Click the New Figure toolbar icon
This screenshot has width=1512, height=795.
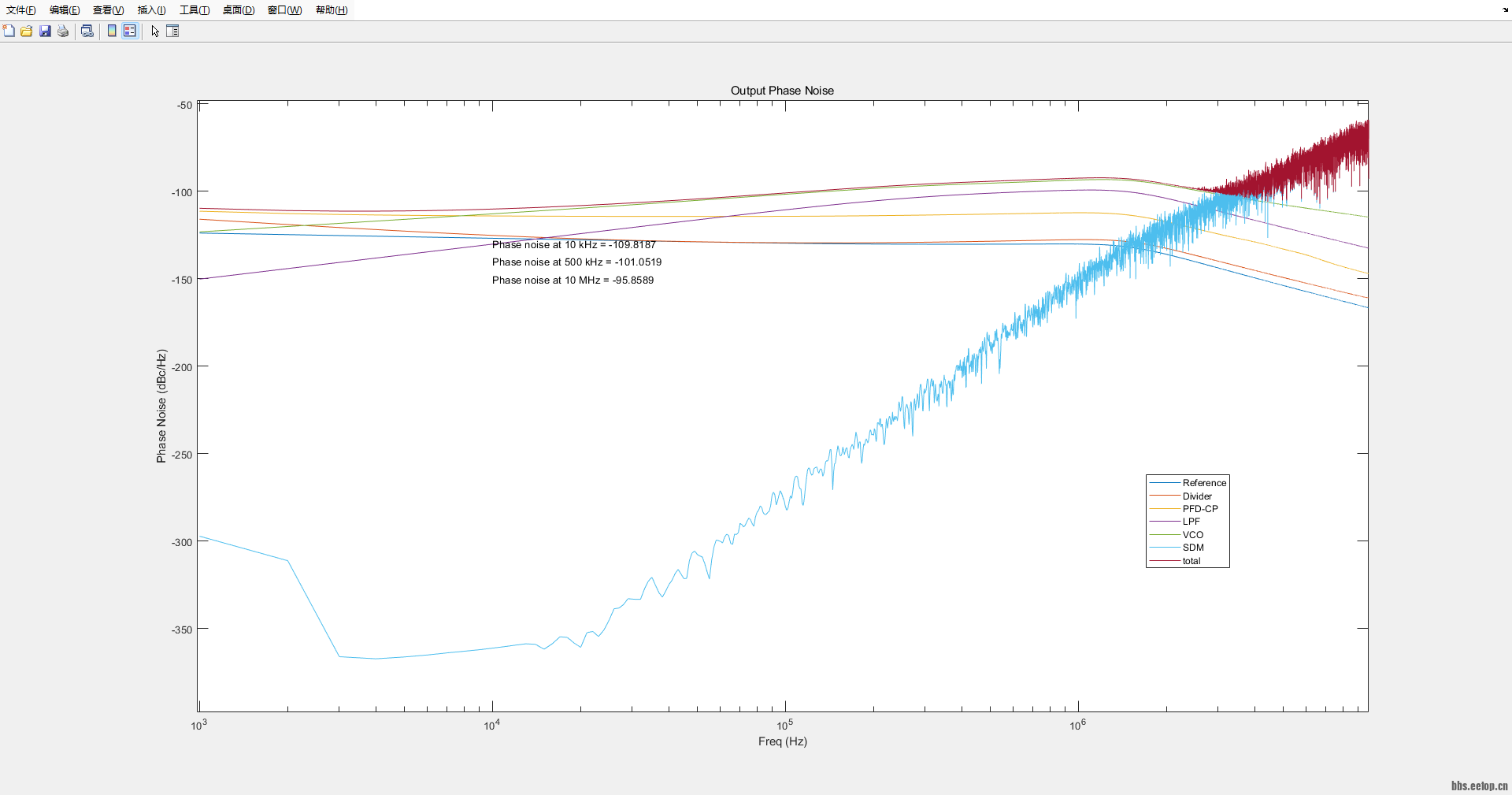click(x=9, y=31)
